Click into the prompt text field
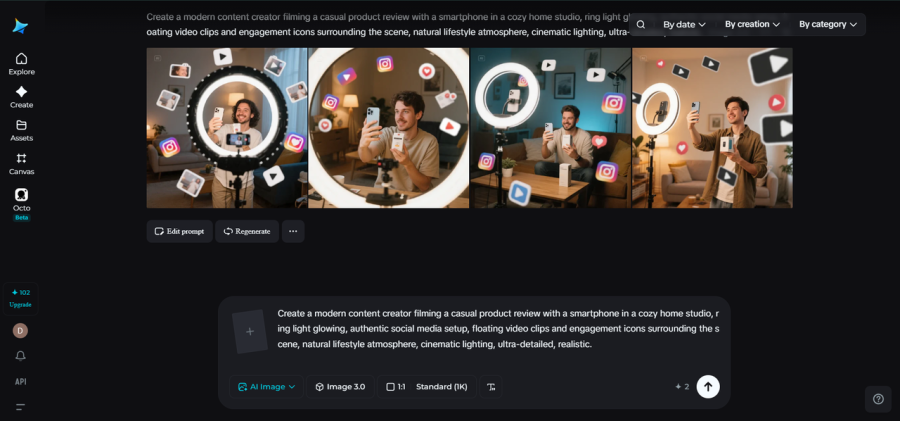Image resolution: width=900 pixels, height=421 pixels. (x=498, y=329)
